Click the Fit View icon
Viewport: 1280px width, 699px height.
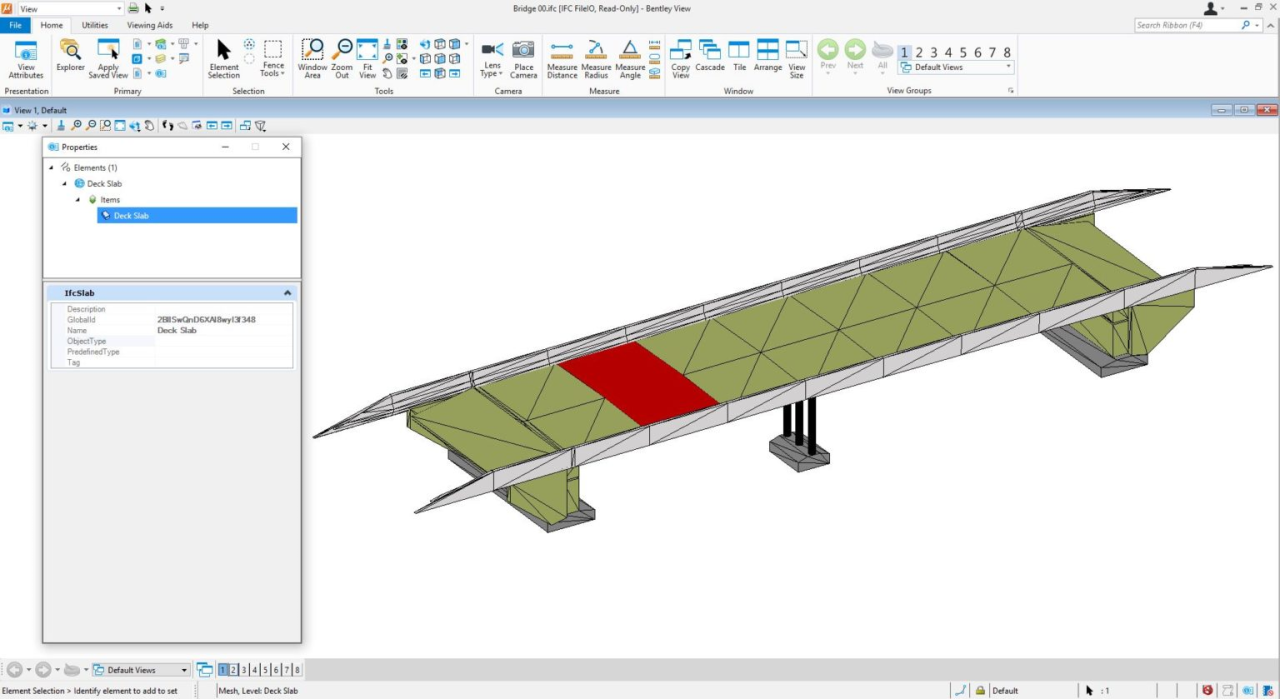tap(367, 58)
